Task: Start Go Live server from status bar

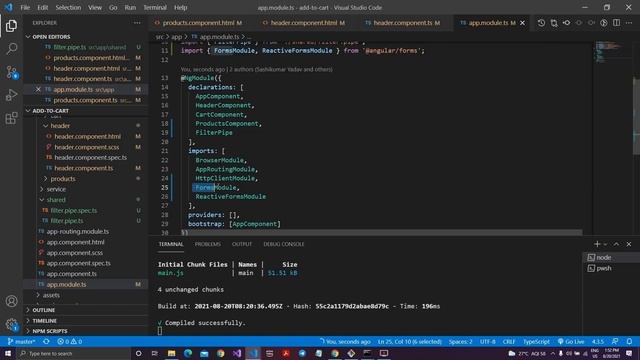Action: tap(571, 342)
